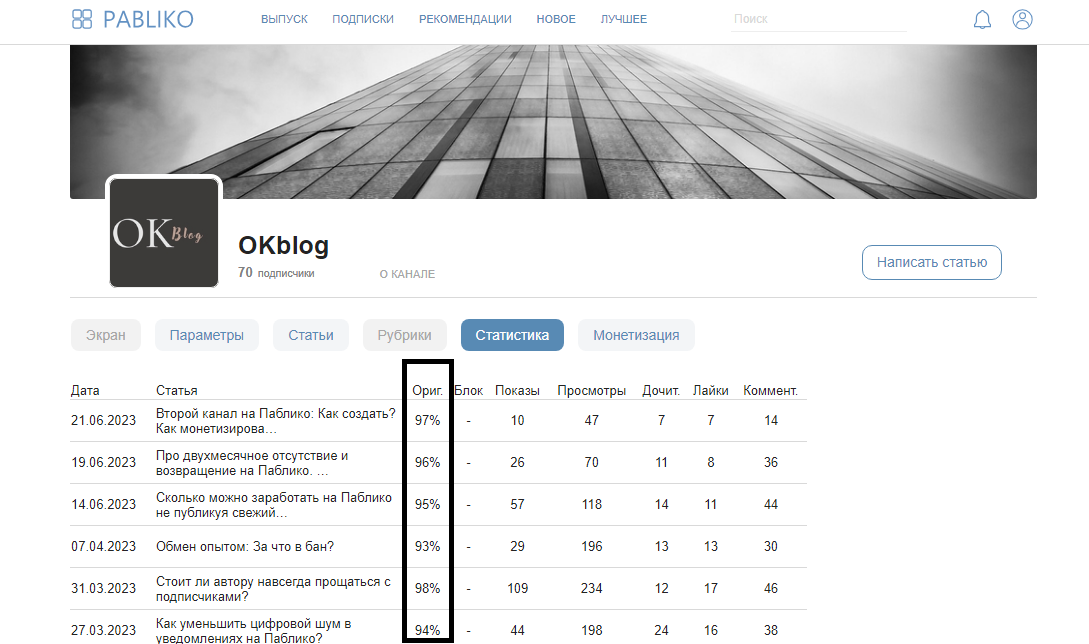Viewport: 1089px width, 644px height.
Task: Click the 97% originality value
Action: pyautogui.click(x=427, y=421)
